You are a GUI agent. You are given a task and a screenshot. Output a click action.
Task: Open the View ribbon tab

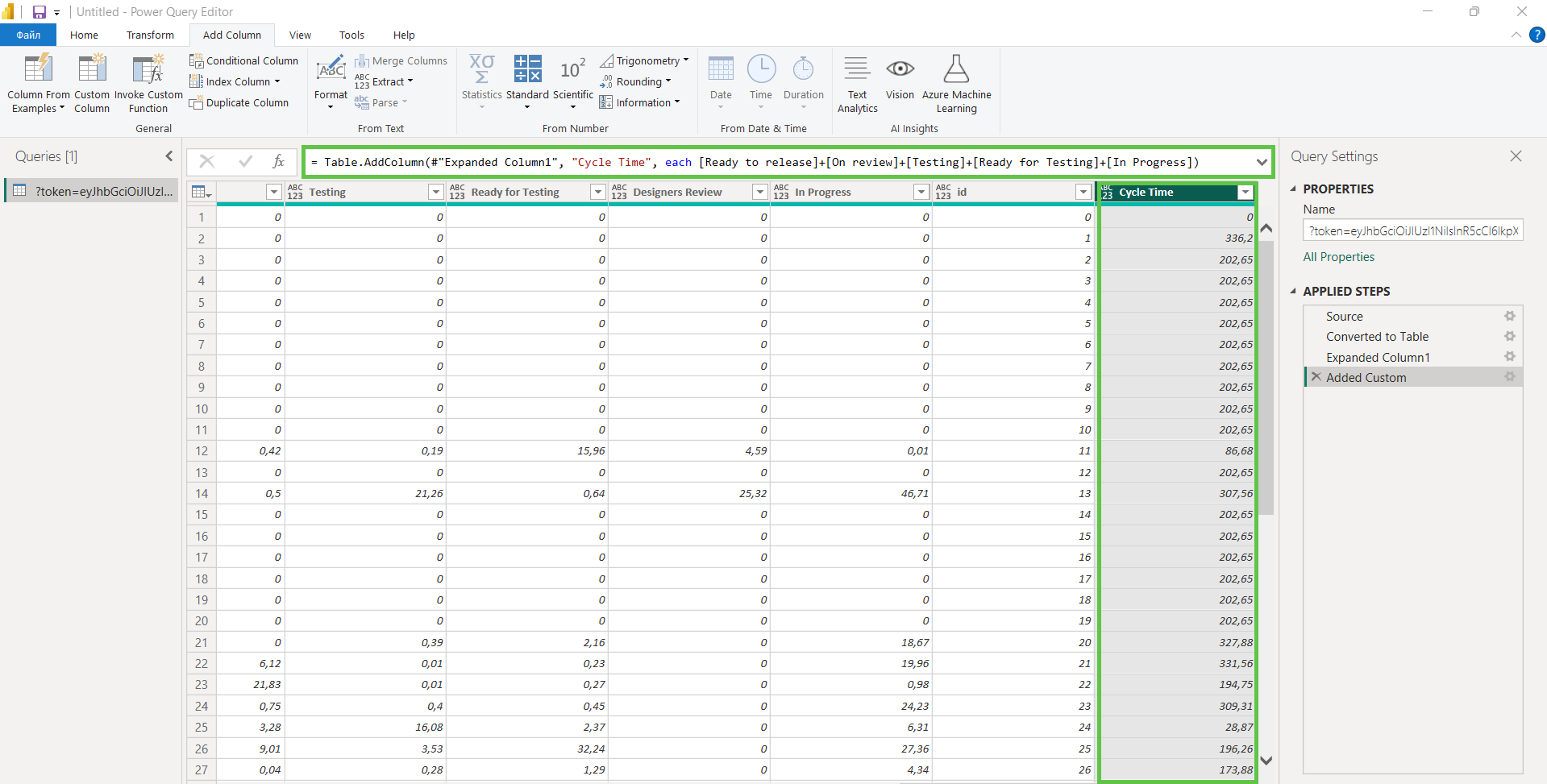pyautogui.click(x=300, y=35)
